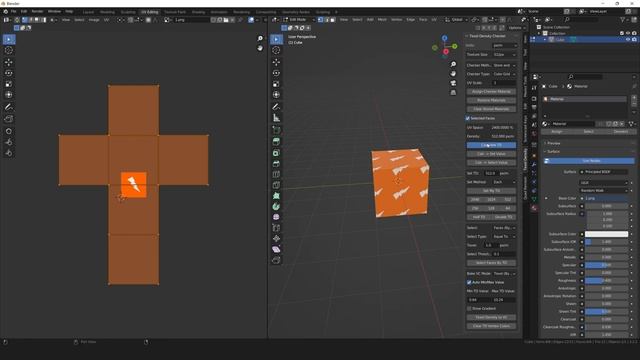The image size is (640, 360).
Task: Select the Knife tool
Action: tap(276, 185)
